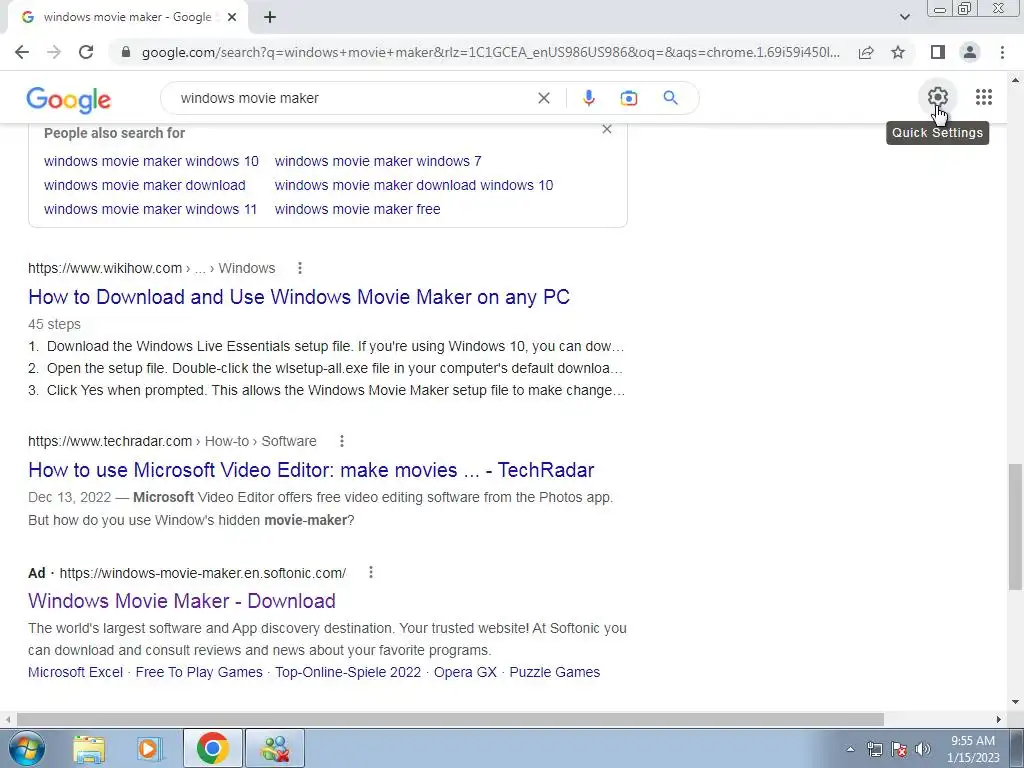The image size is (1024, 768).
Task: Reload the page with the refresh icon
Action: pyautogui.click(x=86, y=52)
